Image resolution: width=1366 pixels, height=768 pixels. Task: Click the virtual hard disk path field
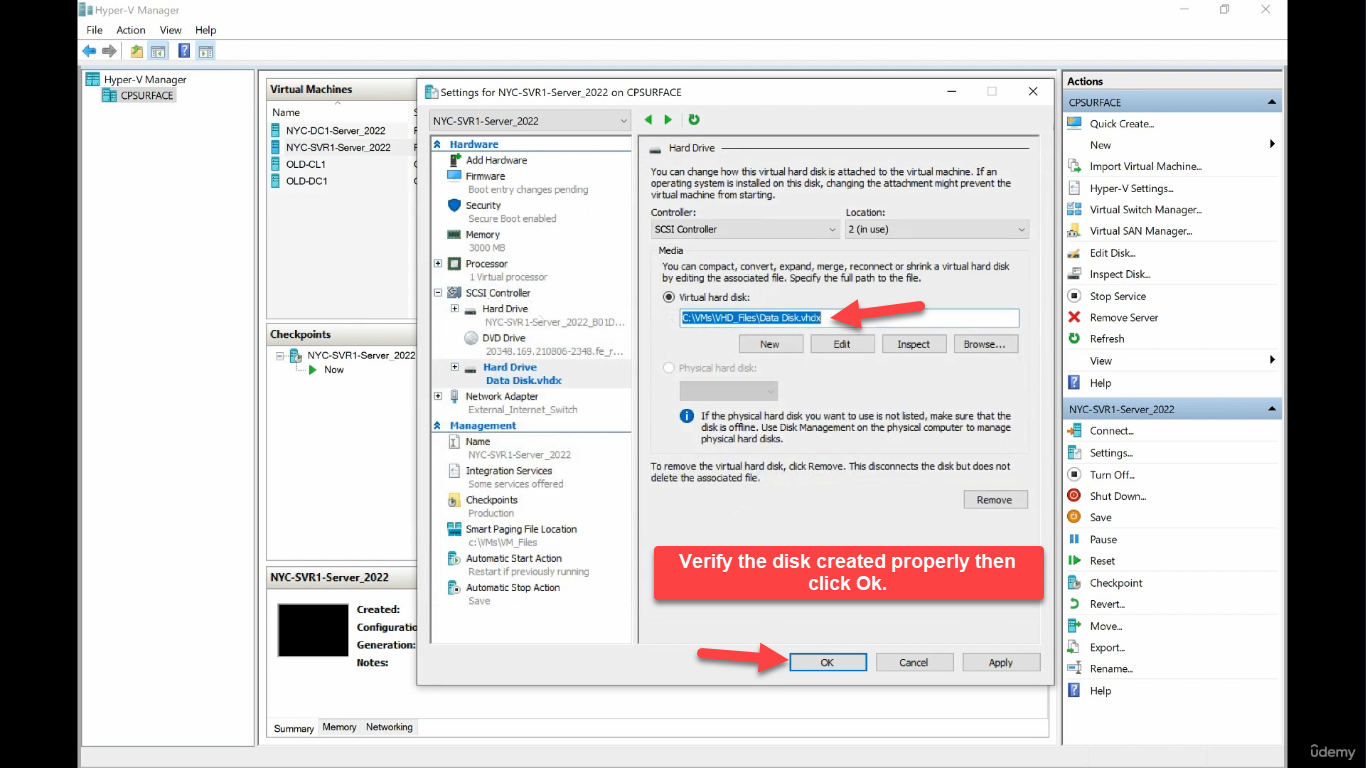[x=849, y=318]
